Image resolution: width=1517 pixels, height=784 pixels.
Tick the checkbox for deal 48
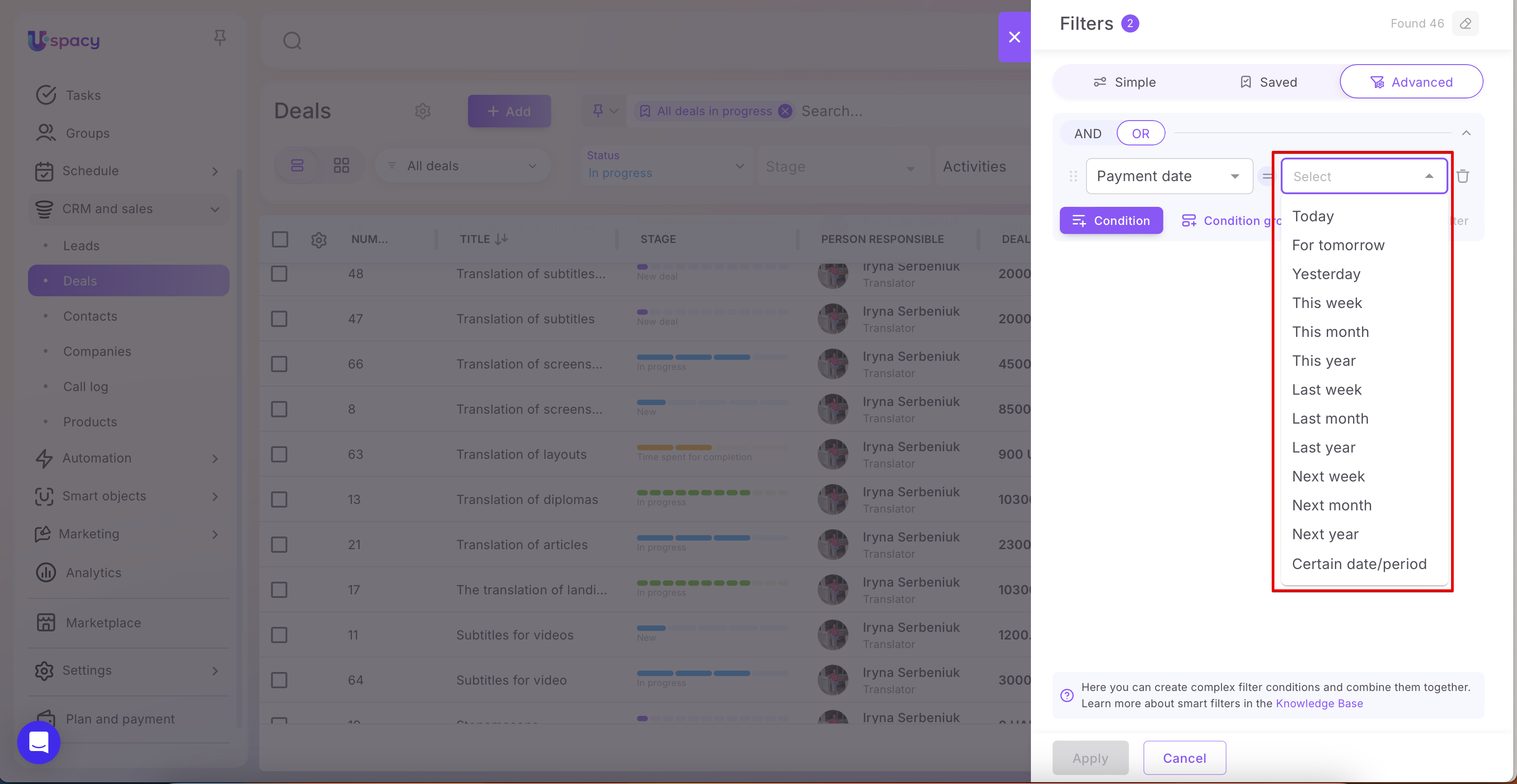pyautogui.click(x=279, y=274)
